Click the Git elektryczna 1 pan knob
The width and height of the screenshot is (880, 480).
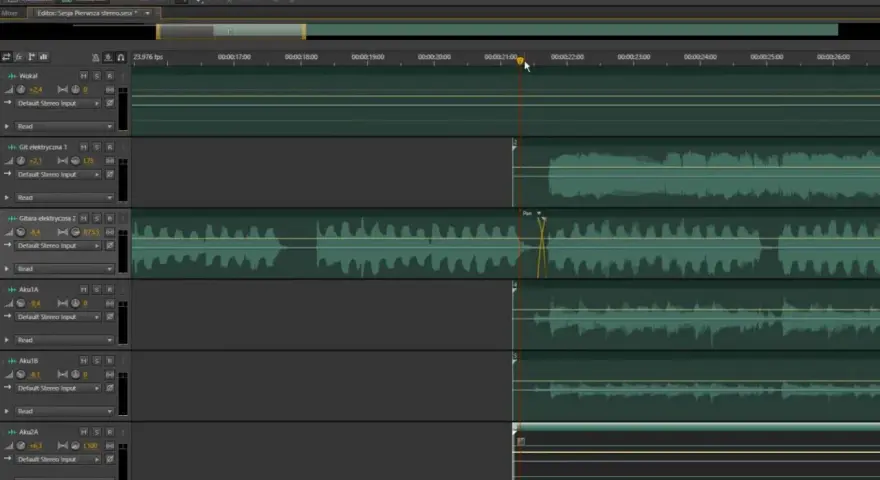pos(76,161)
